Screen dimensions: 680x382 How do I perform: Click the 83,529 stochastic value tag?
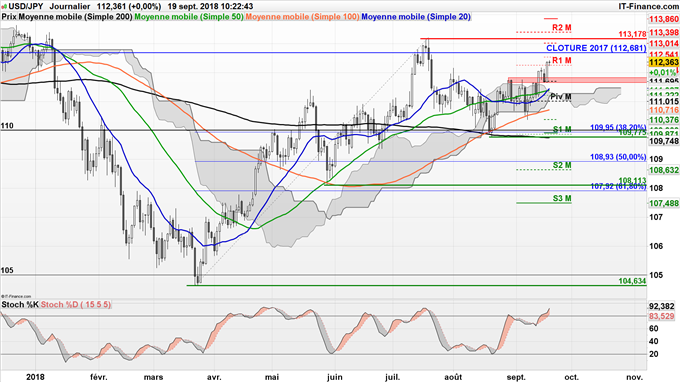(661, 317)
